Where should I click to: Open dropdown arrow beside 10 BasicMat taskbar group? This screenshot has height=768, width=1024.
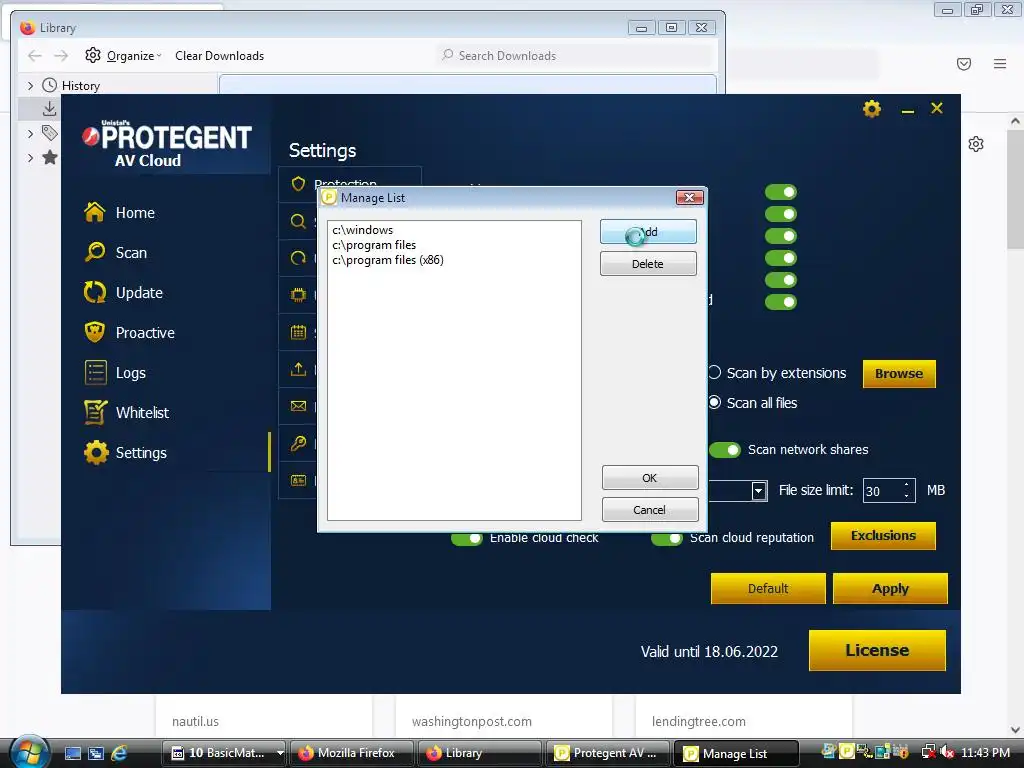tap(280, 753)
